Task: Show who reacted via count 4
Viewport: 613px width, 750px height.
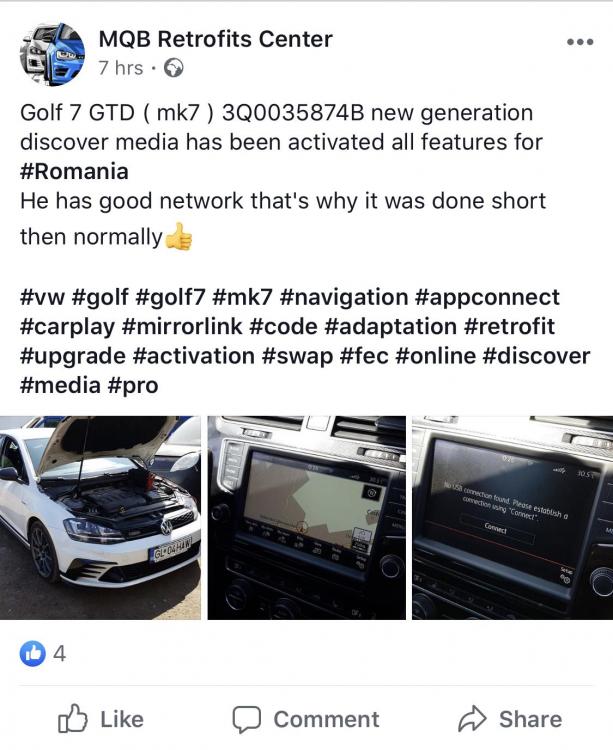Action: pyautogui.click(x=59, y=653)
